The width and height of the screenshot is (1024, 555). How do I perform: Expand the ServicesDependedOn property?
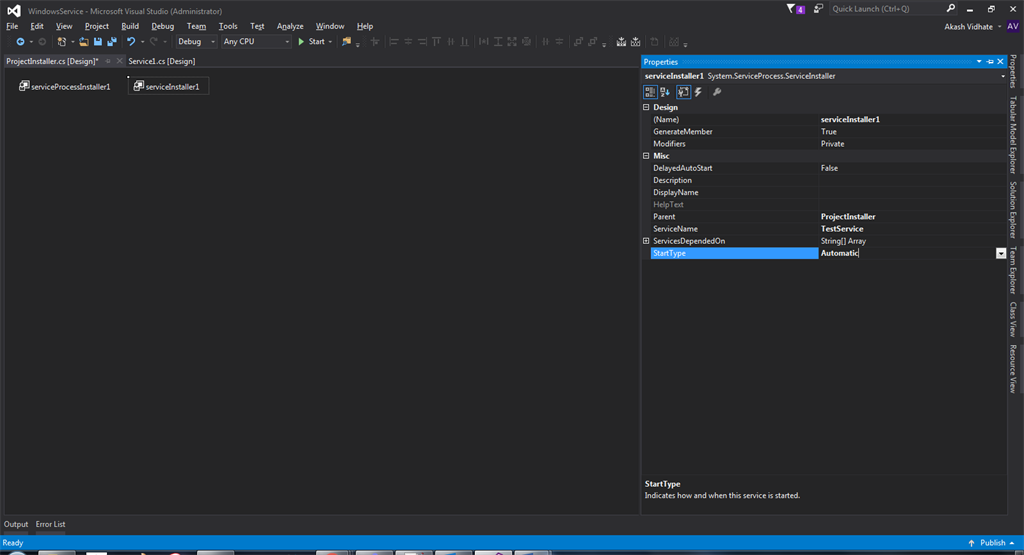[x=646, y=241]
